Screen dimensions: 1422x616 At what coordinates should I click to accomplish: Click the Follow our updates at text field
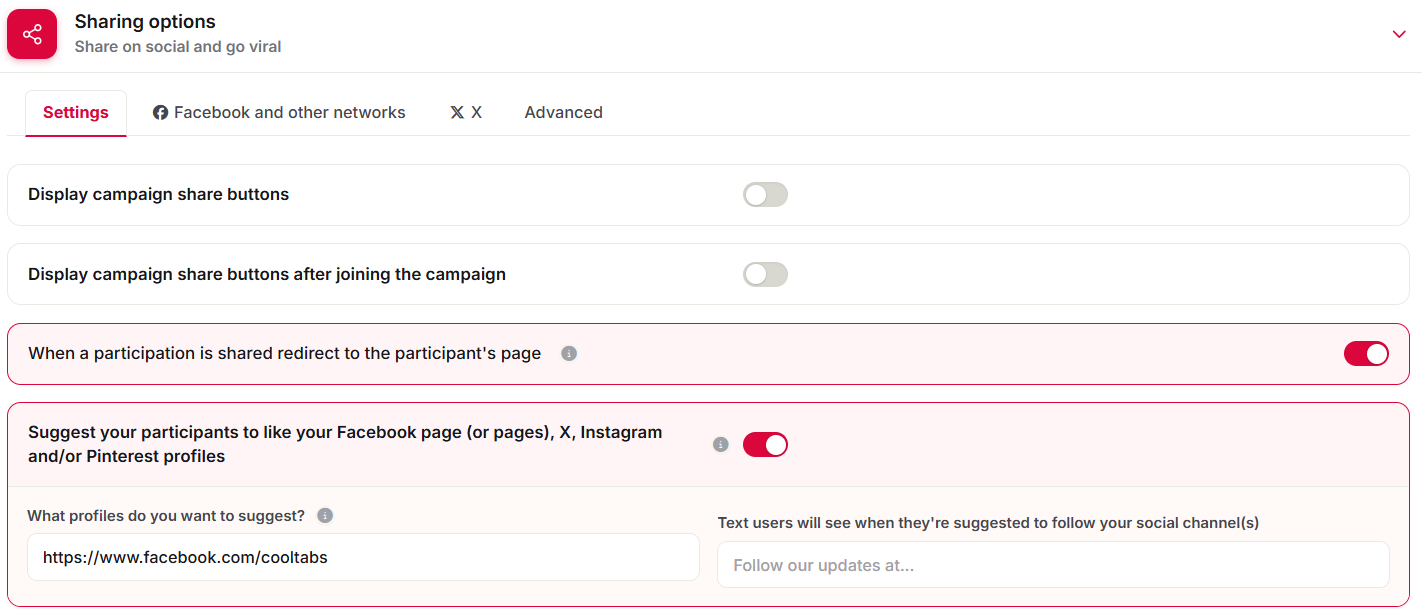(1053, 565)
